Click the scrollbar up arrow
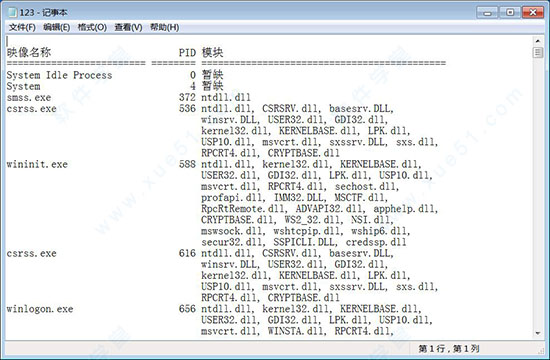The width and height of the screenshot is (550, 360). click(538, 41)
